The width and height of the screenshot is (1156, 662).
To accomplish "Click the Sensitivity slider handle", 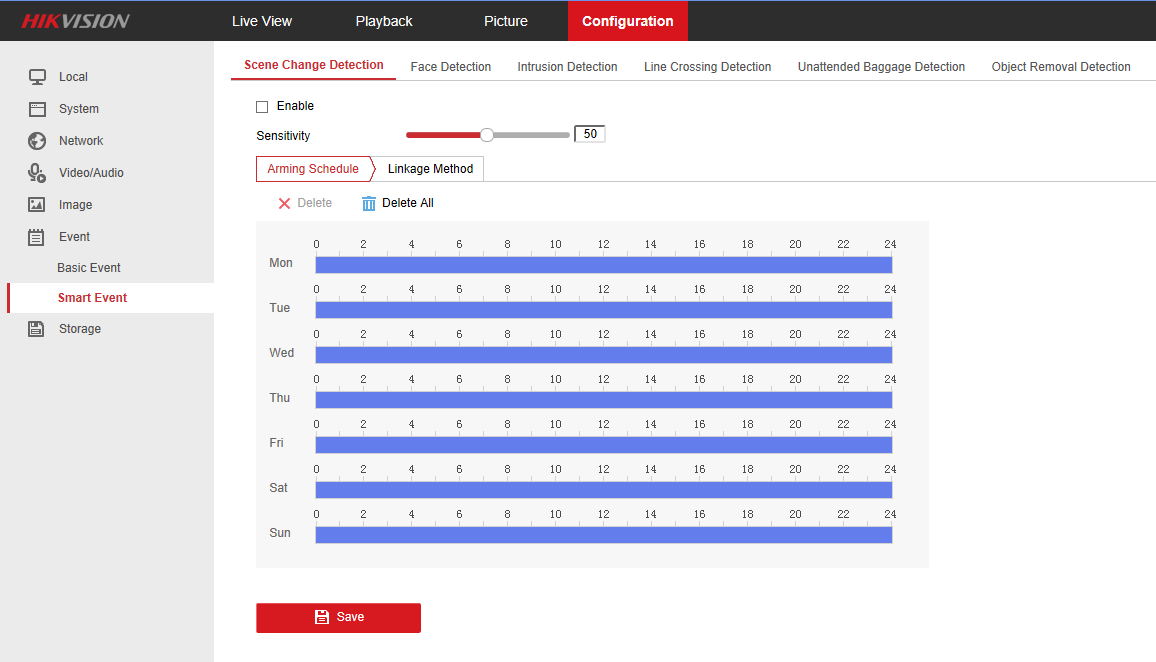I will (487, 135).
